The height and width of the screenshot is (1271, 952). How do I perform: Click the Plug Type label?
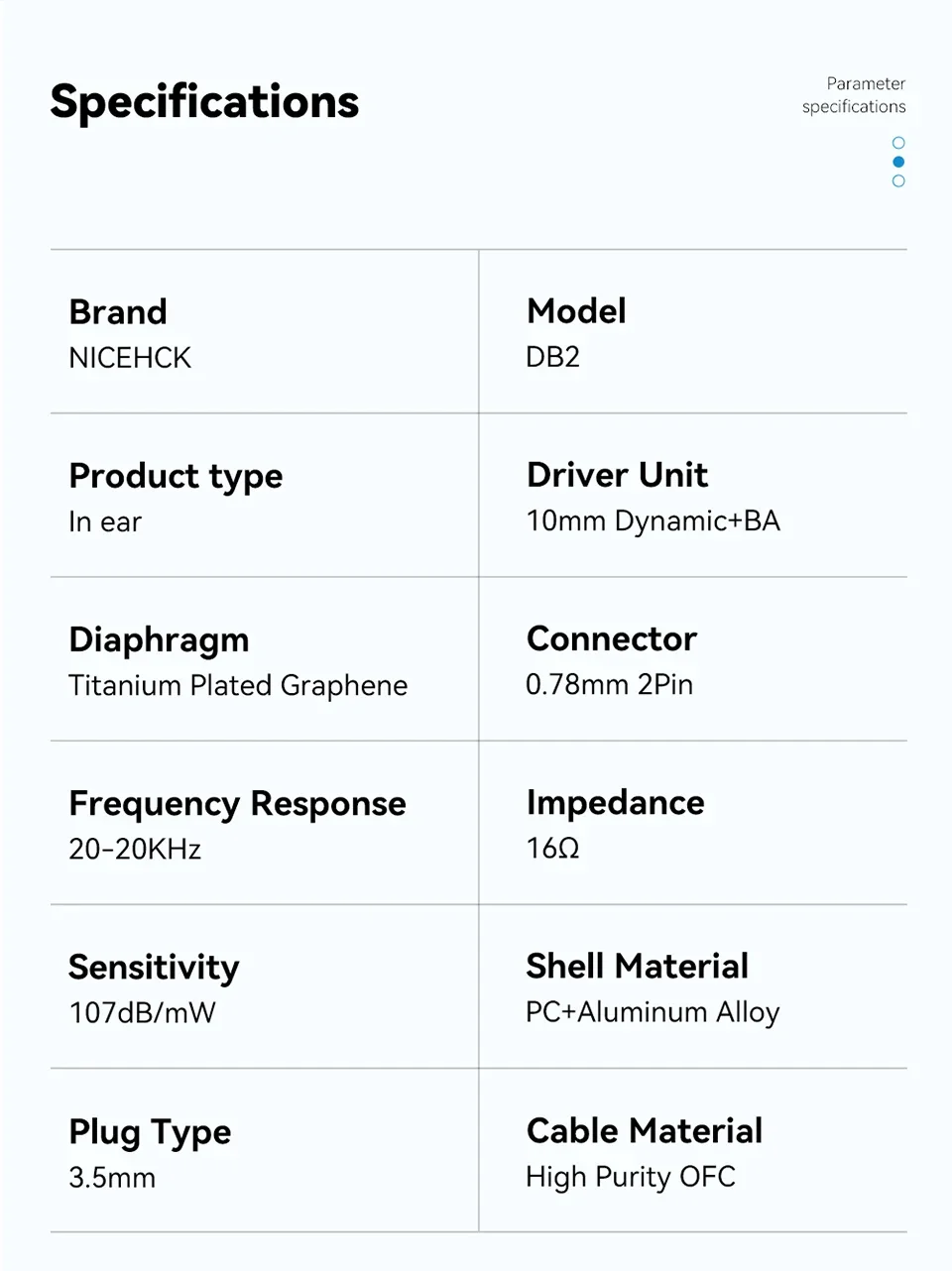pos(150,1132)
